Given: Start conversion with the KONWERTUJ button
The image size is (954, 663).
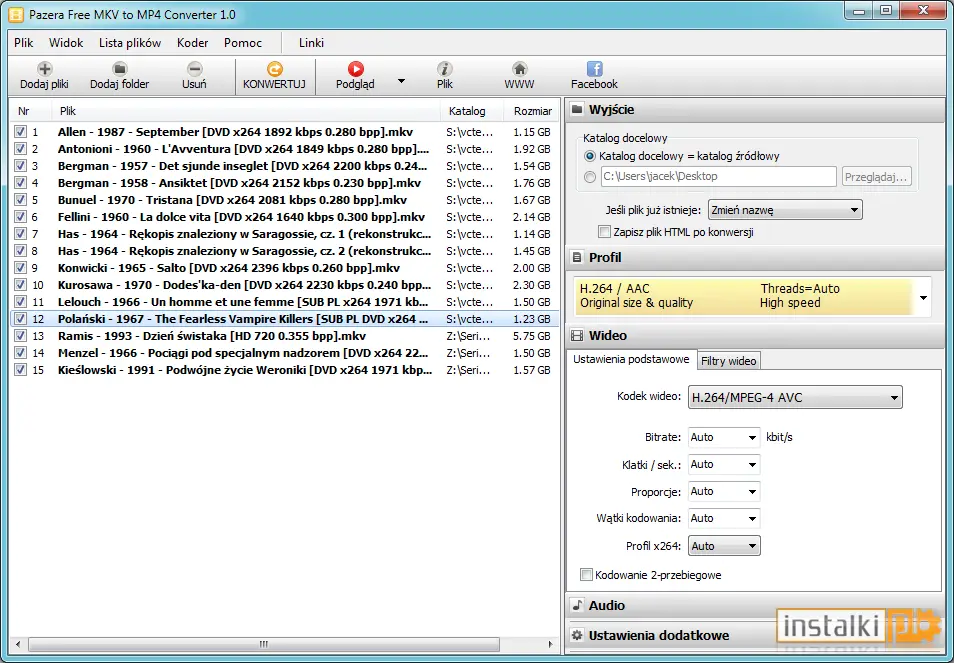Looking at the screenshot, I should 274,76.
